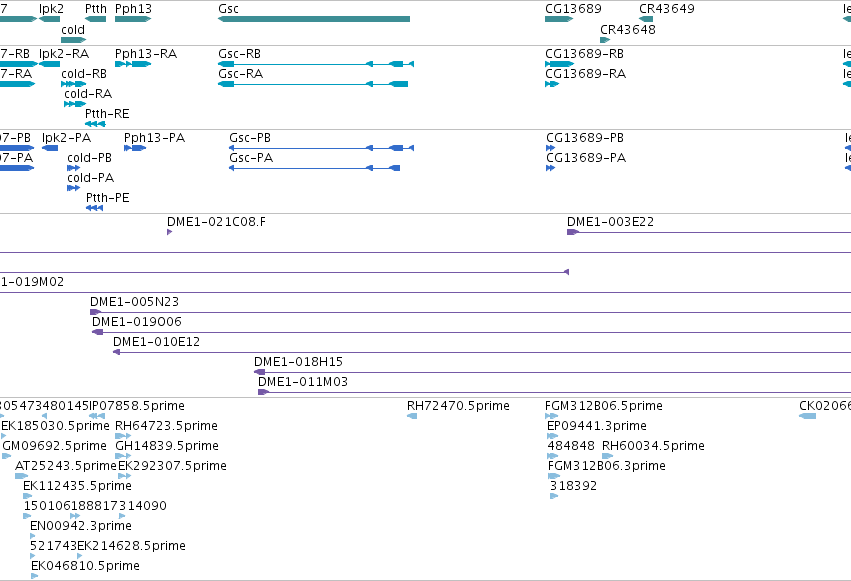
Task: Select the DME1-003E22 clone start
Action: (573, 232)
